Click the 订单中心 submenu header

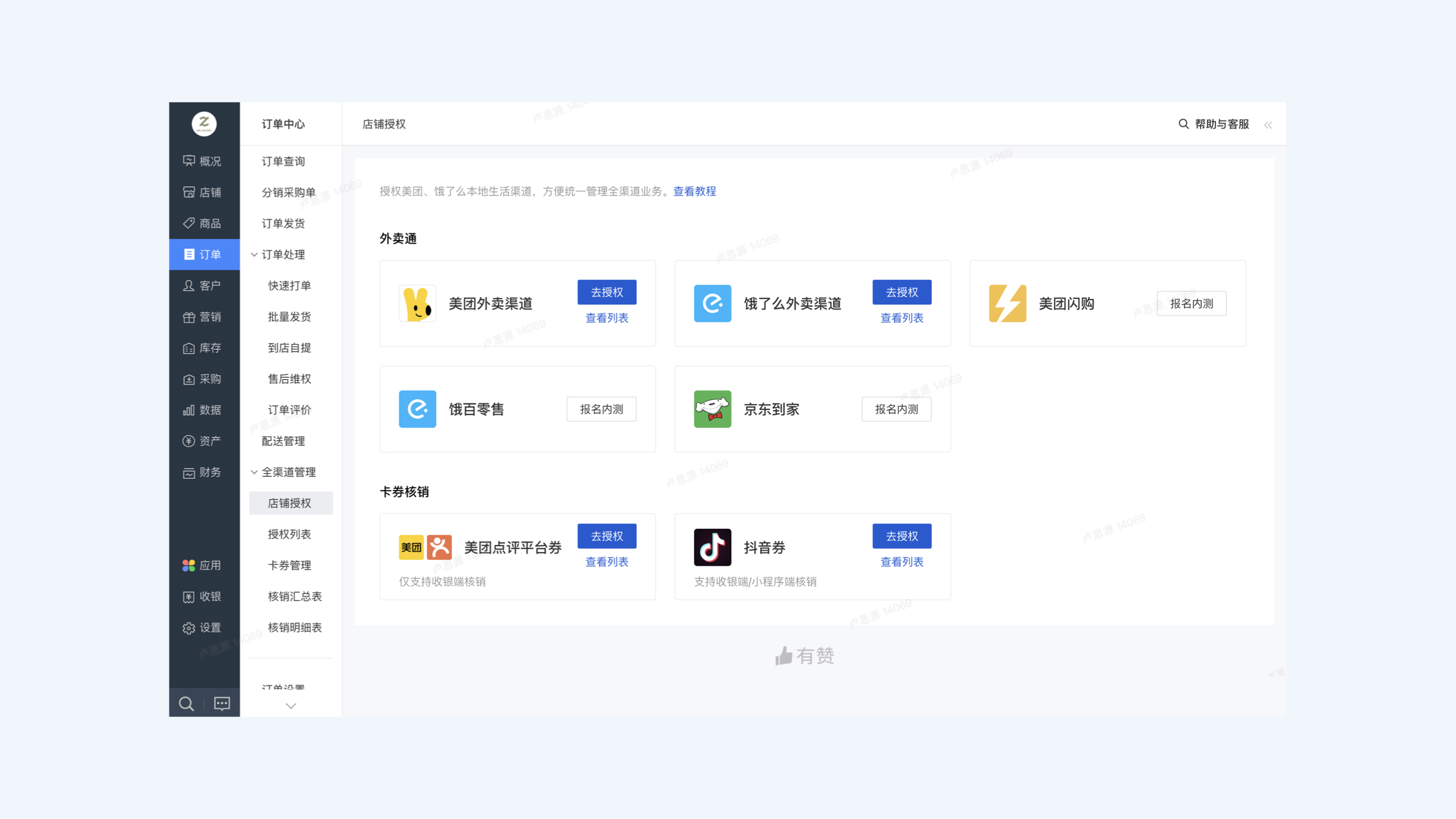(283, 124)
